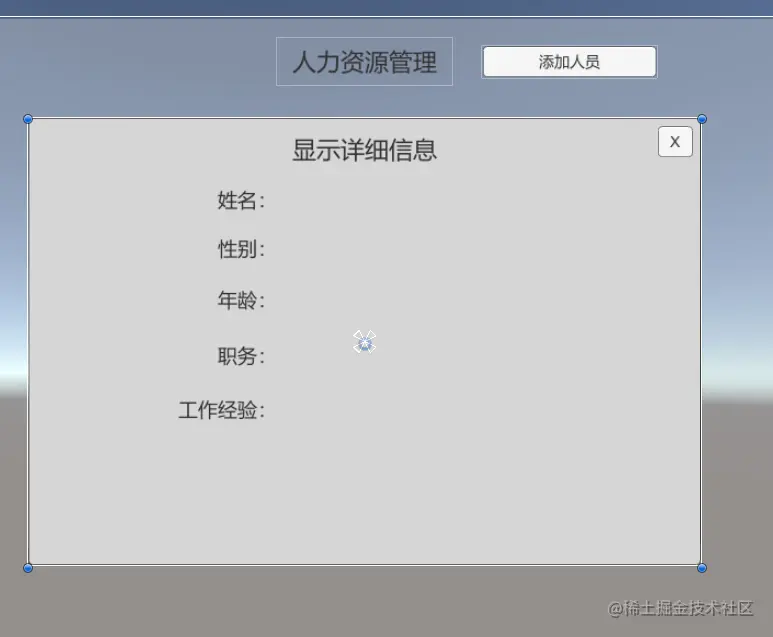Select the 人力资源管理 title text
The image size is (773, 637).
click(x=365, y=63)
